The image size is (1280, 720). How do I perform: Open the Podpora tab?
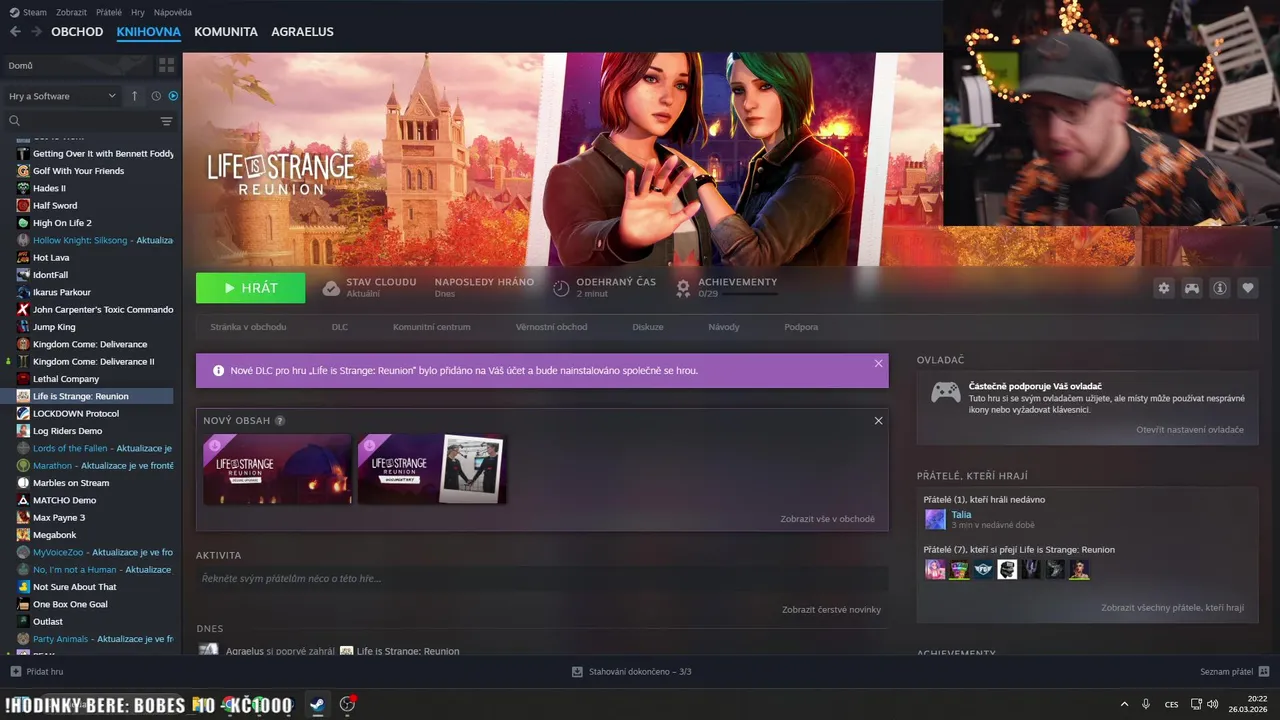[x=801, y=327]
